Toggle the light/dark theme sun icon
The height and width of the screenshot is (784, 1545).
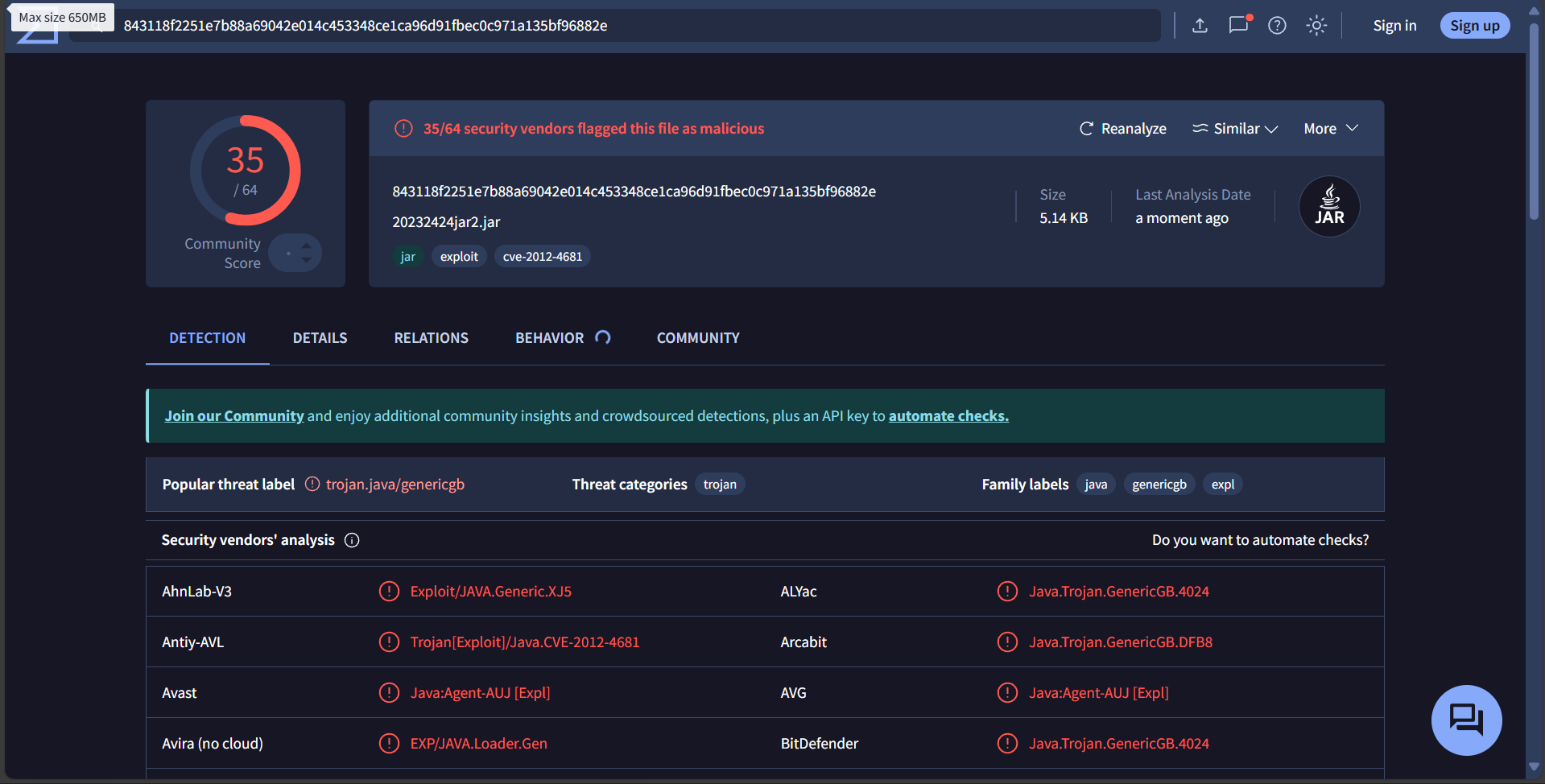tap(1316, 26)
